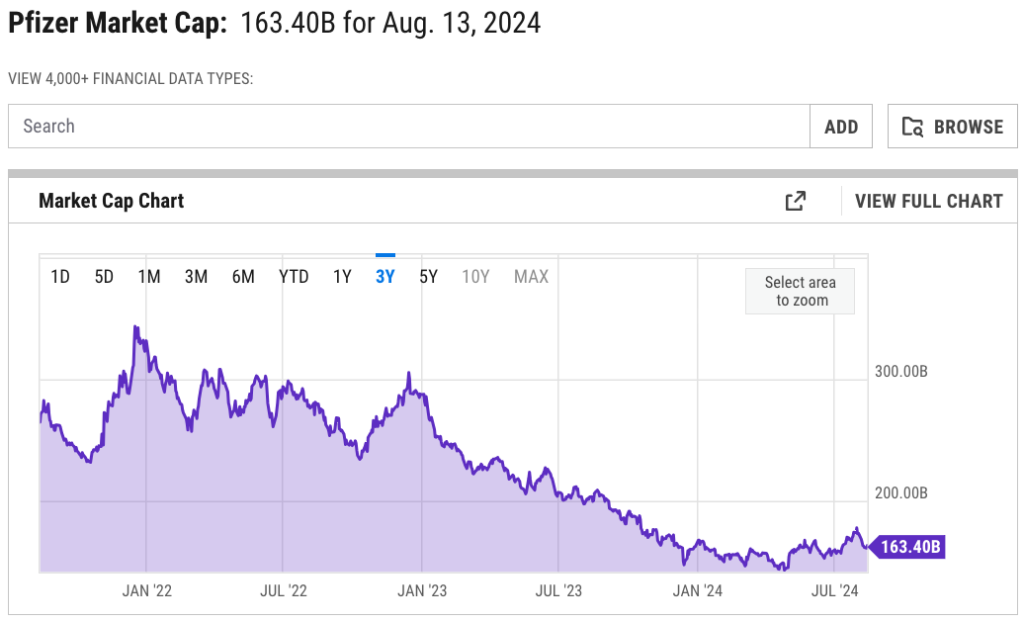Switch chart to 3M range
The image size is (1024, 622).
point(196,277)
